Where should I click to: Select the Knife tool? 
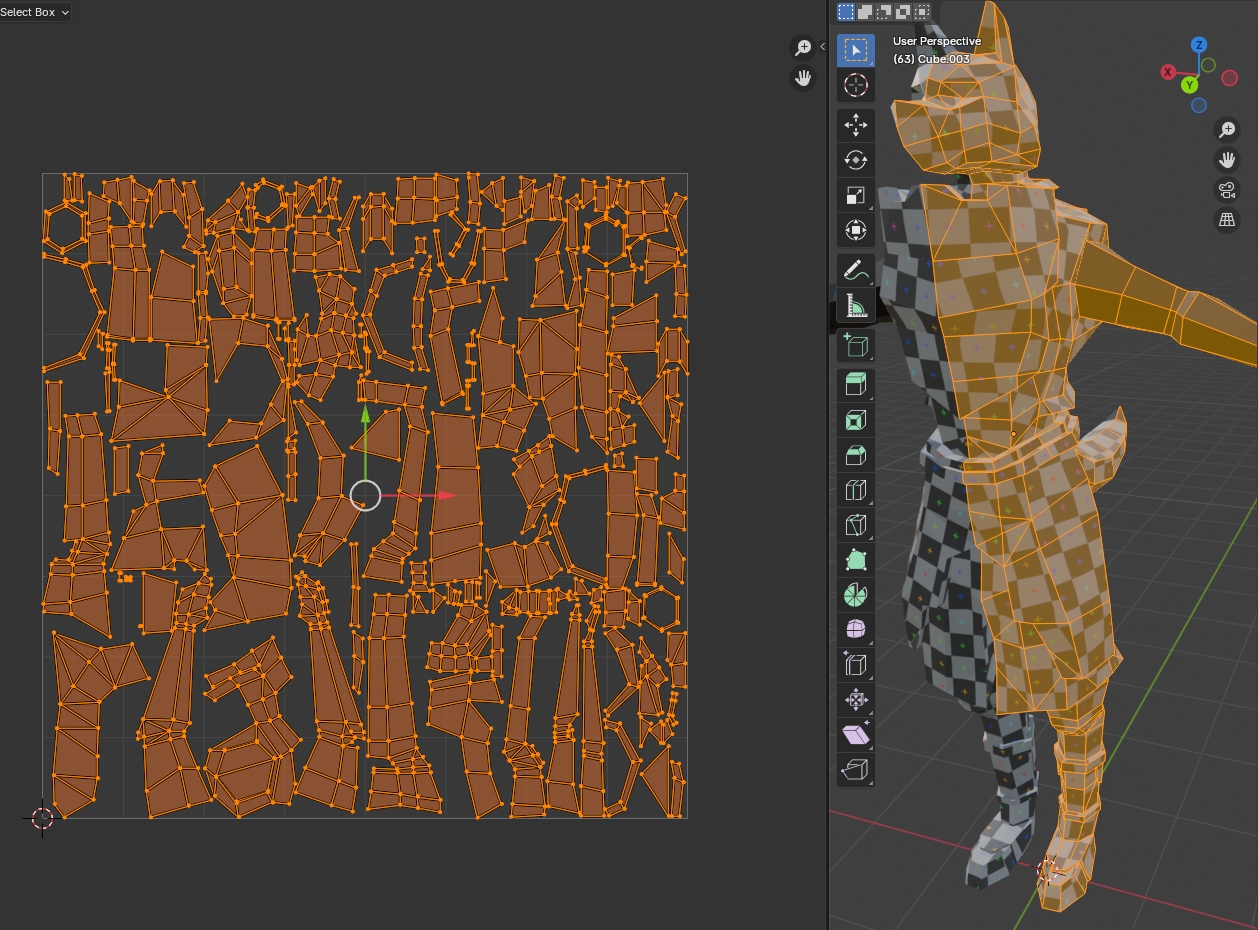(x=855, y=525)
